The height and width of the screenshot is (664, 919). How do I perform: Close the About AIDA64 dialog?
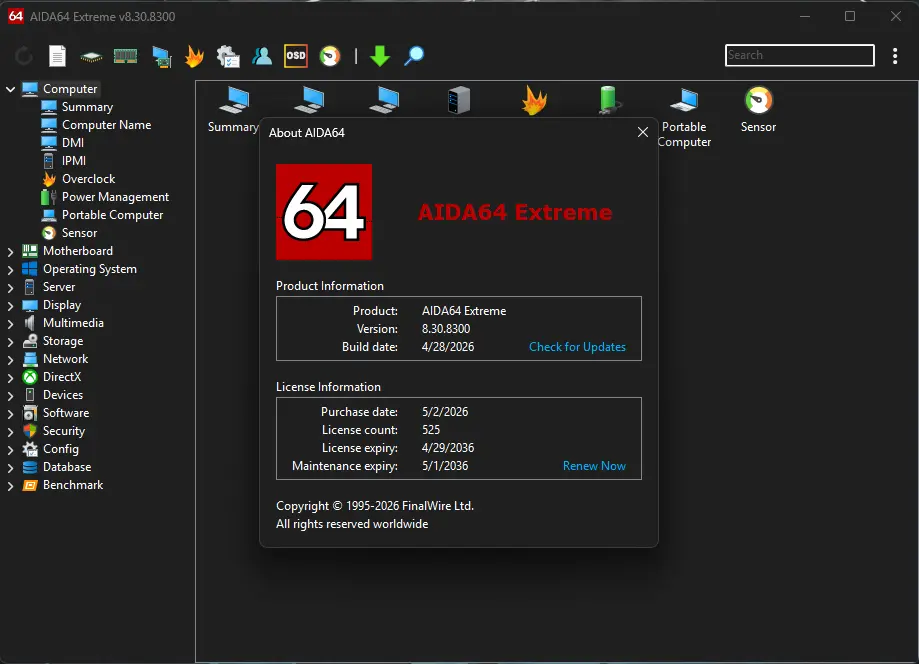[642, 132]
